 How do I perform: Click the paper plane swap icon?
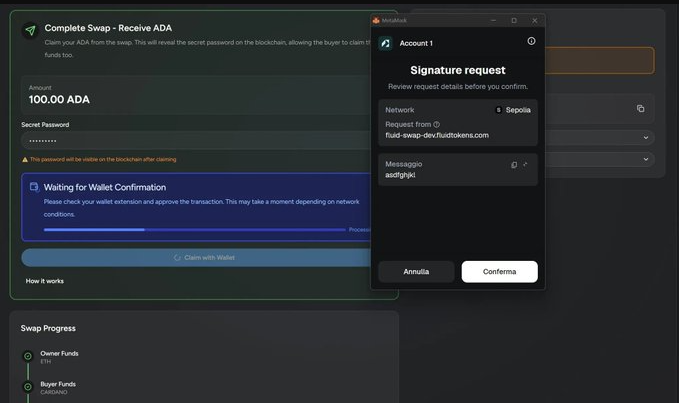[30, 31]
